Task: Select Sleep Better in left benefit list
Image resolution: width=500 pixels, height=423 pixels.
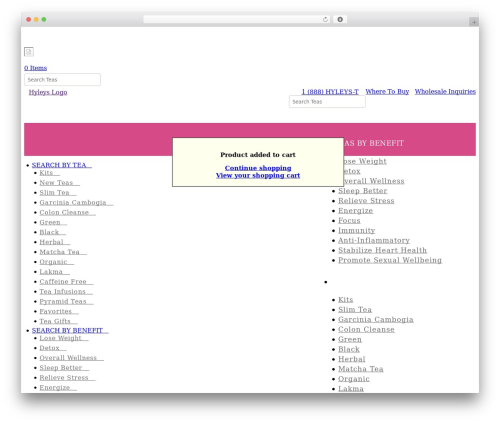Action: [x=64, y=368]
